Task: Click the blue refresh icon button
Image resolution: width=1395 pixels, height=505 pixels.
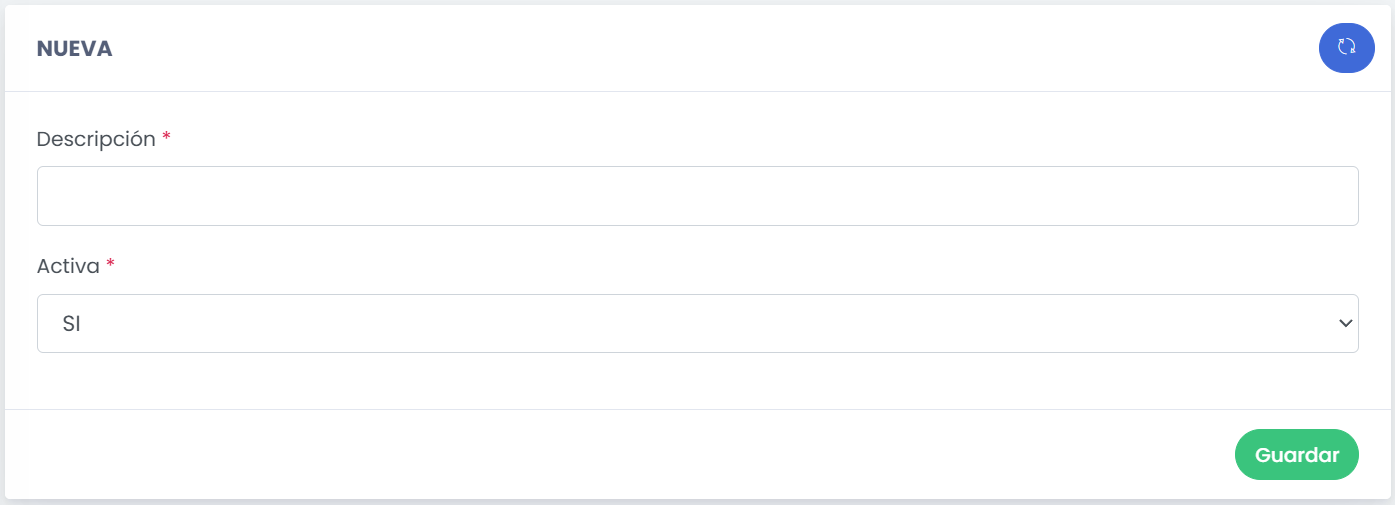Action: [x=1346, y=47]
